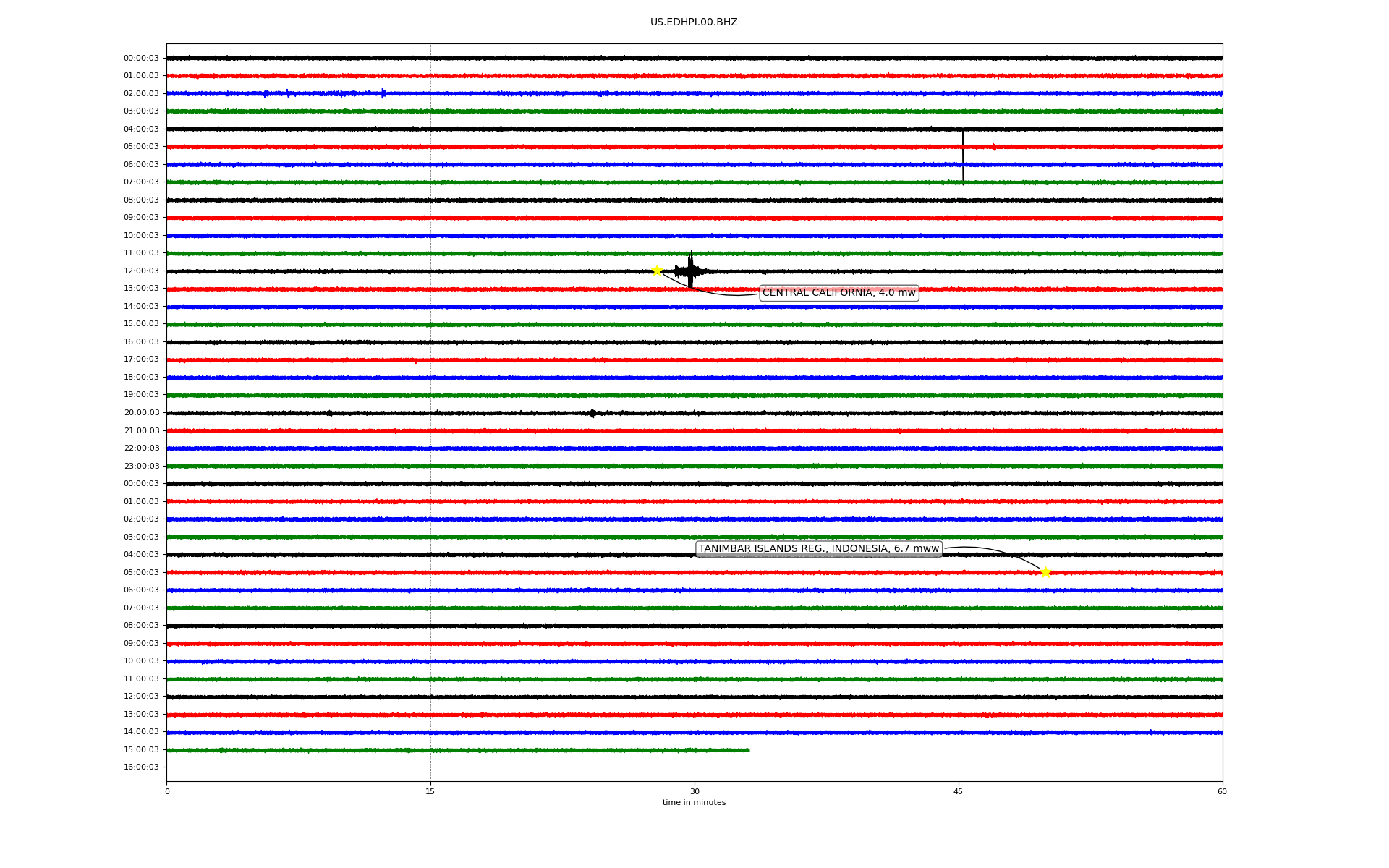Viewport: 1389px width, 868px height.
Task: Click the '15' tick on the minutes axis
Action: tap(430, 791)
